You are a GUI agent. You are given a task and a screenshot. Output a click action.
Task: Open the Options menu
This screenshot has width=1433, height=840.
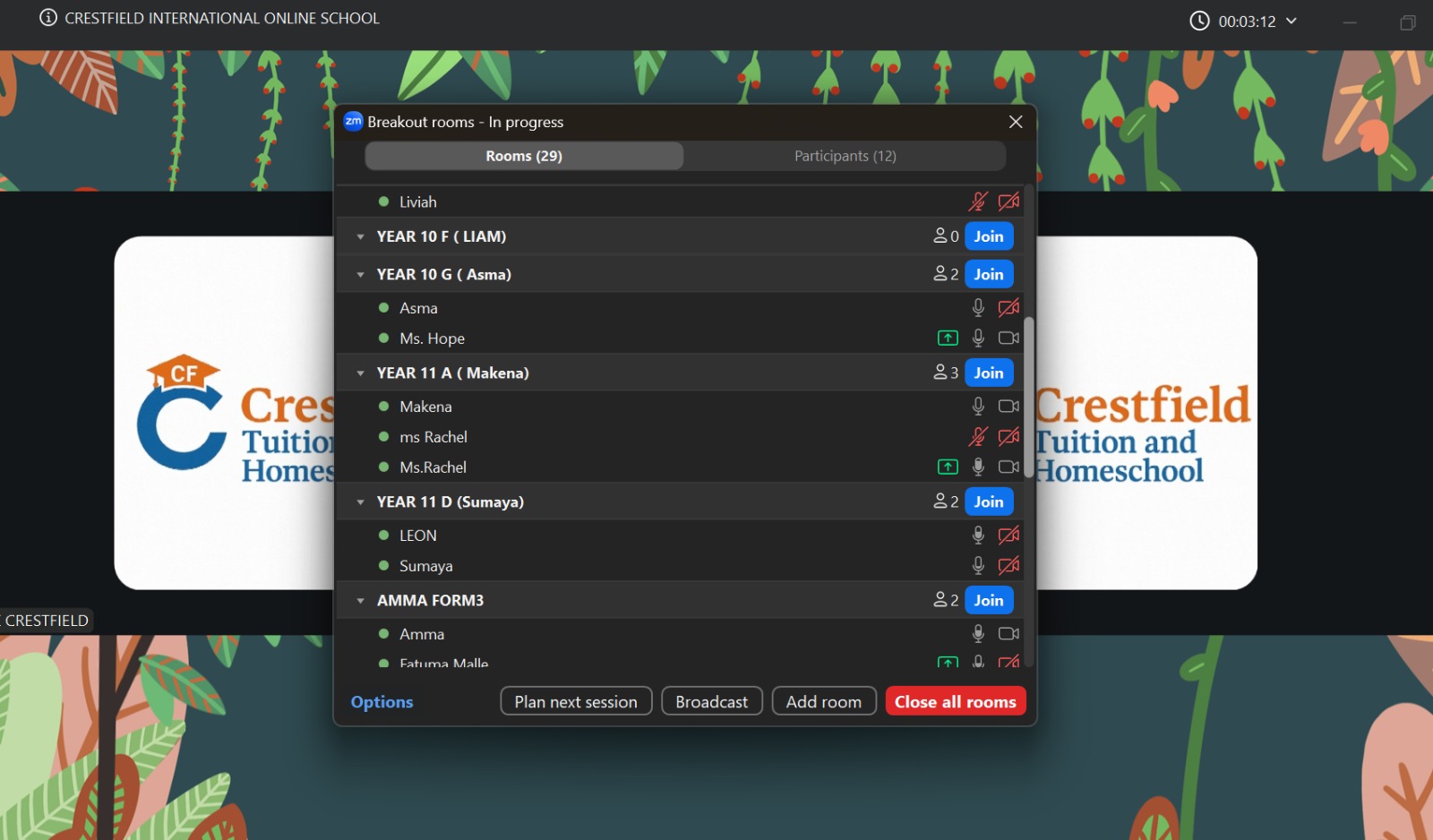coord(382,702)
